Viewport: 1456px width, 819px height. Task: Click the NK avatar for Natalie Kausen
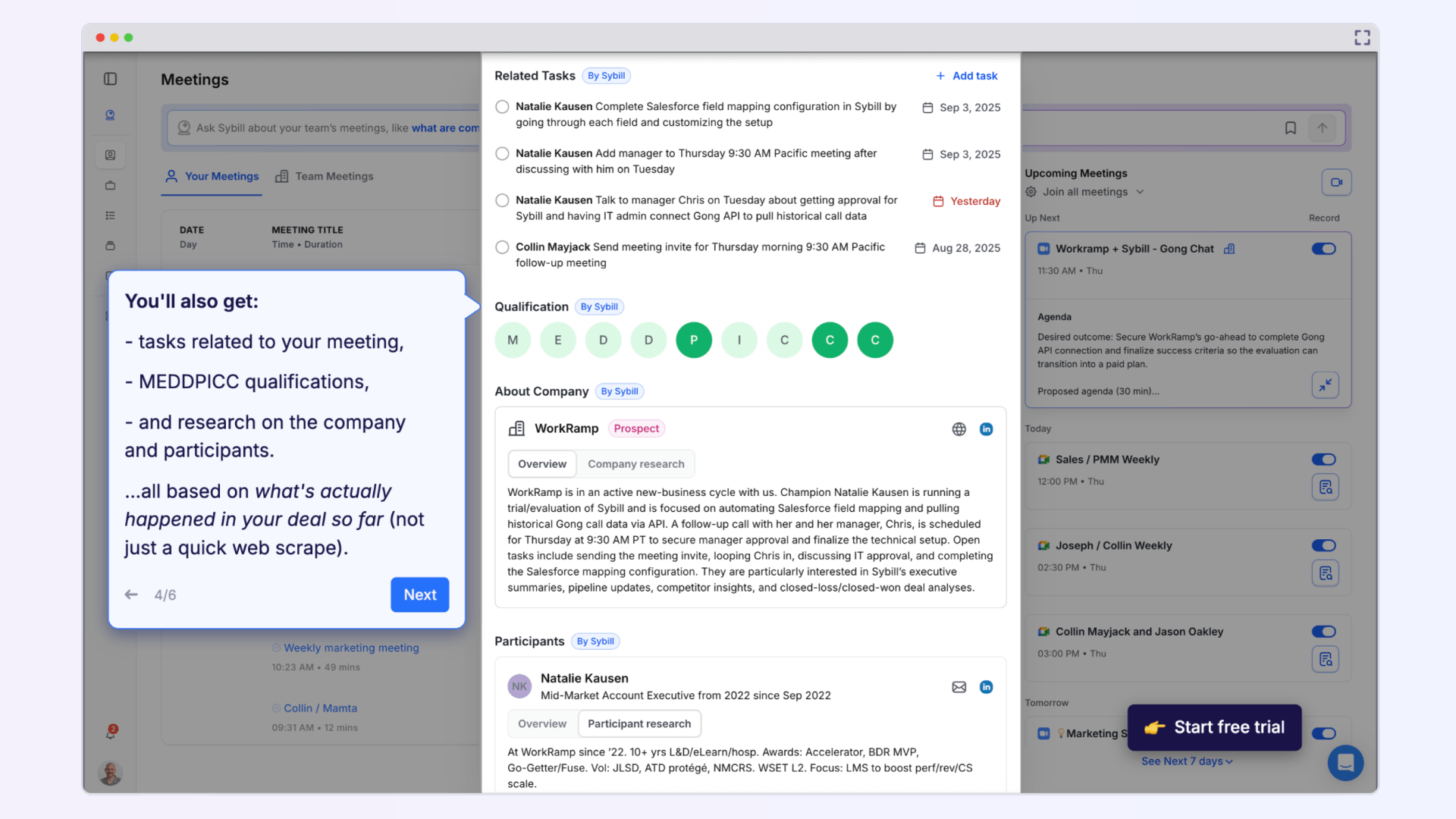click(519, 686)
